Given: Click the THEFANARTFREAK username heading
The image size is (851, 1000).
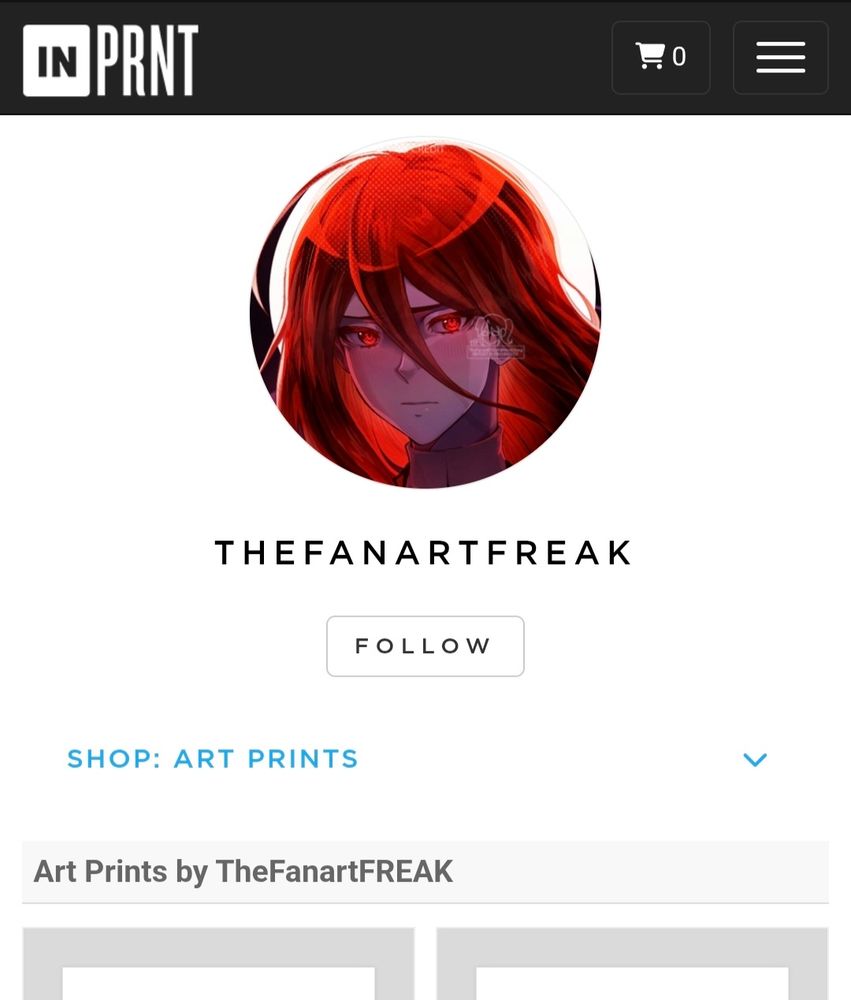Looking at the screenshot, I should click(x=424, y=553).
